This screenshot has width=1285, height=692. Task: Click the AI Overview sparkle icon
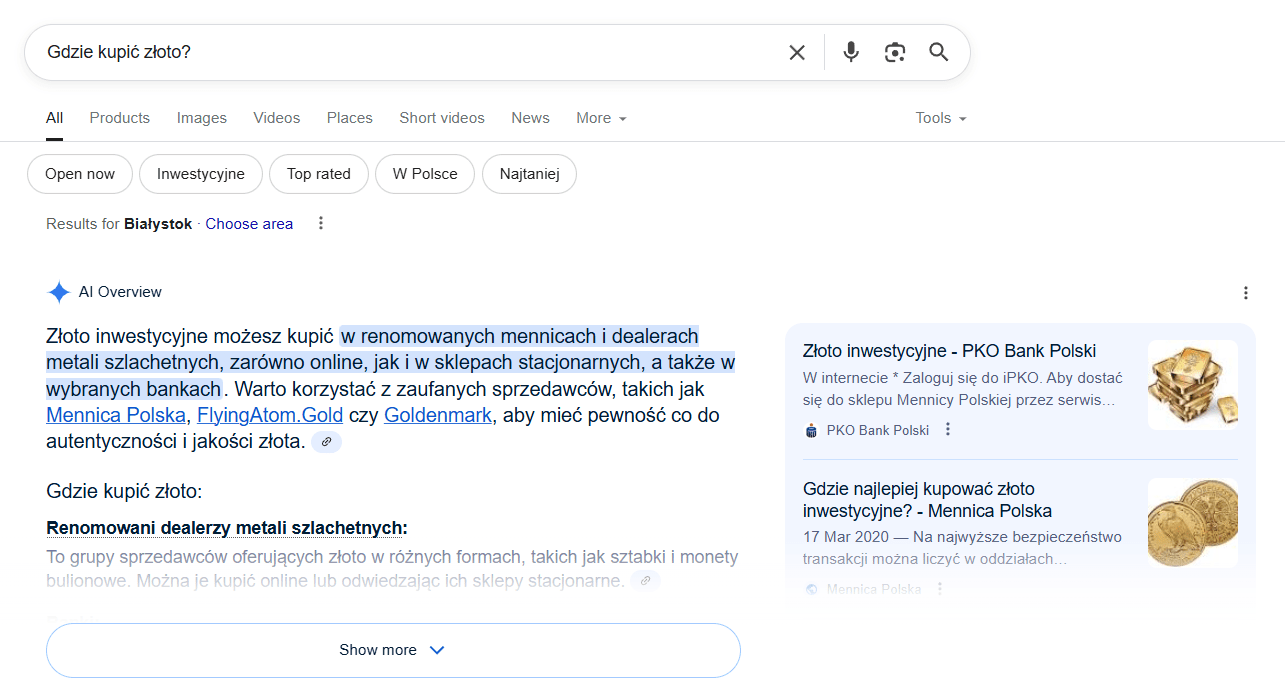[58, 292]
